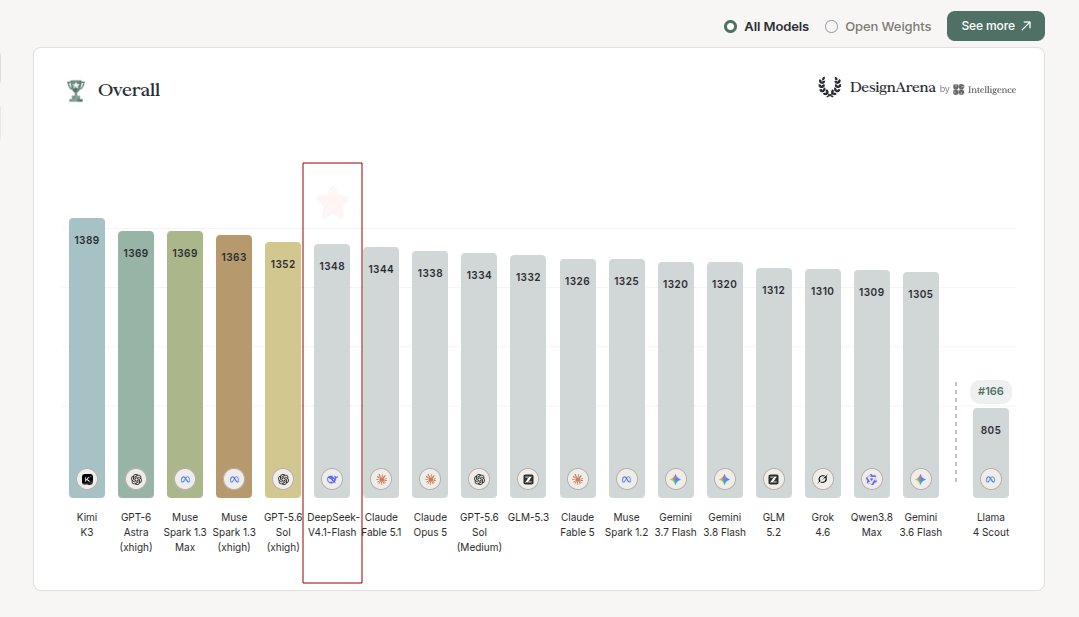The height and width of the screenshot is (617, 1079).
Task: Click the score 1363
Action: tap(234, 257)
